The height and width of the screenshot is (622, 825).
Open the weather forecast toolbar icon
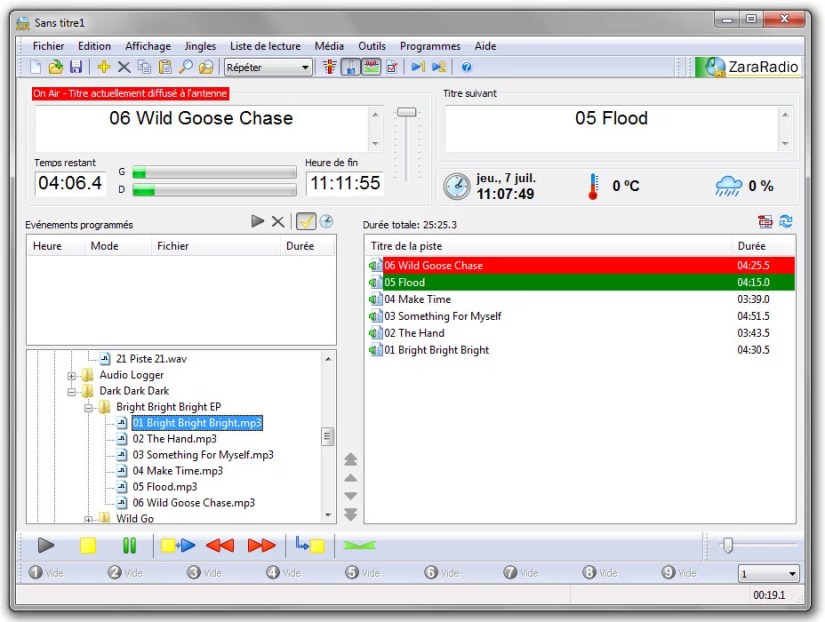pos(371,67)
